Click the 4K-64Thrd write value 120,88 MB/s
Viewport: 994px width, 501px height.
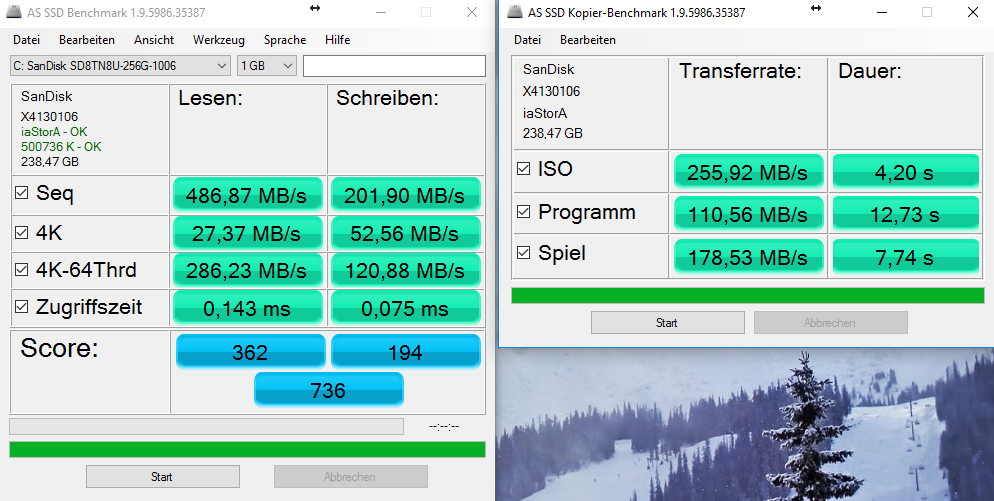(405, 270)
